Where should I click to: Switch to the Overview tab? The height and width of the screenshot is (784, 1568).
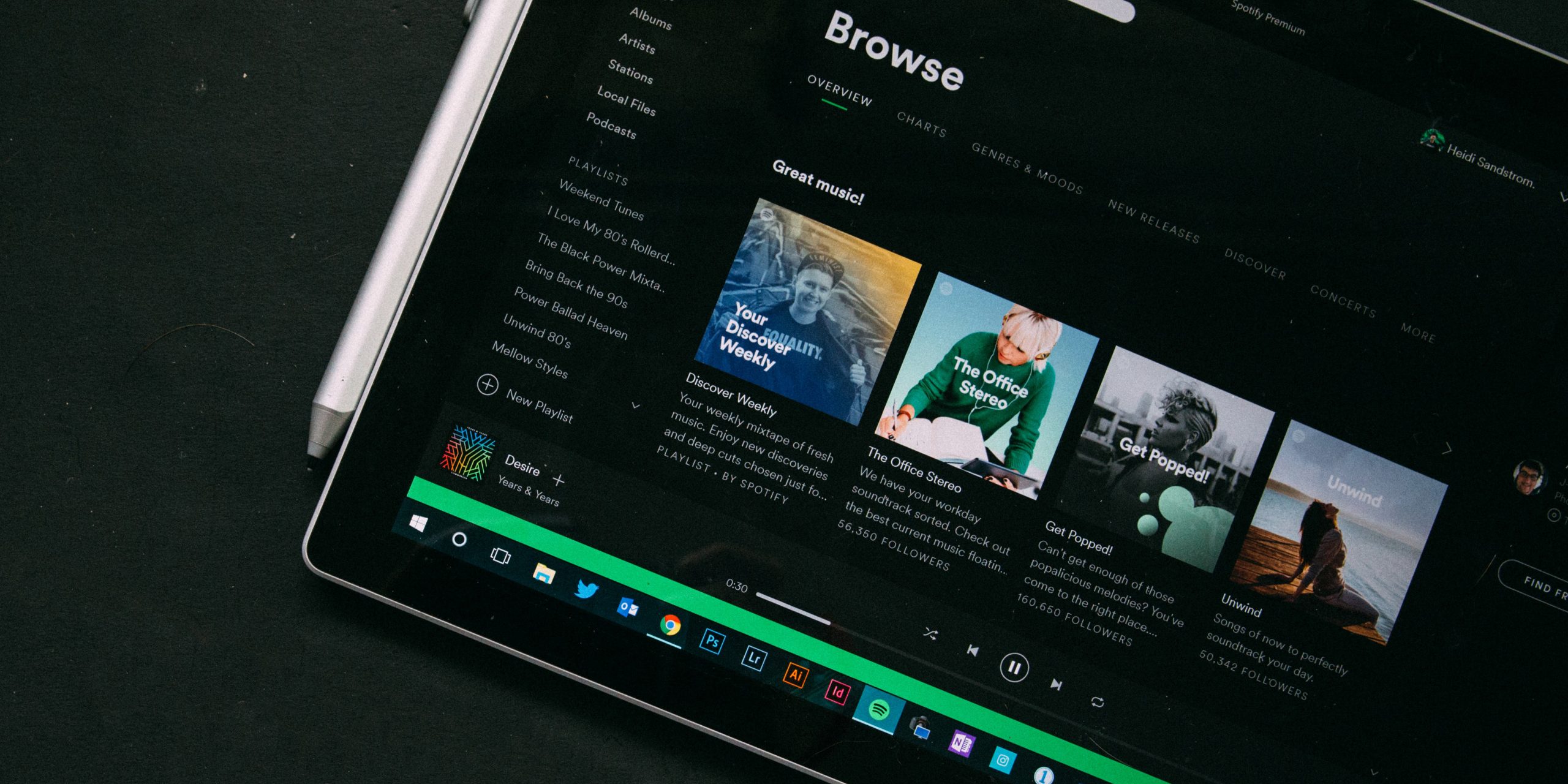[839, 90]
